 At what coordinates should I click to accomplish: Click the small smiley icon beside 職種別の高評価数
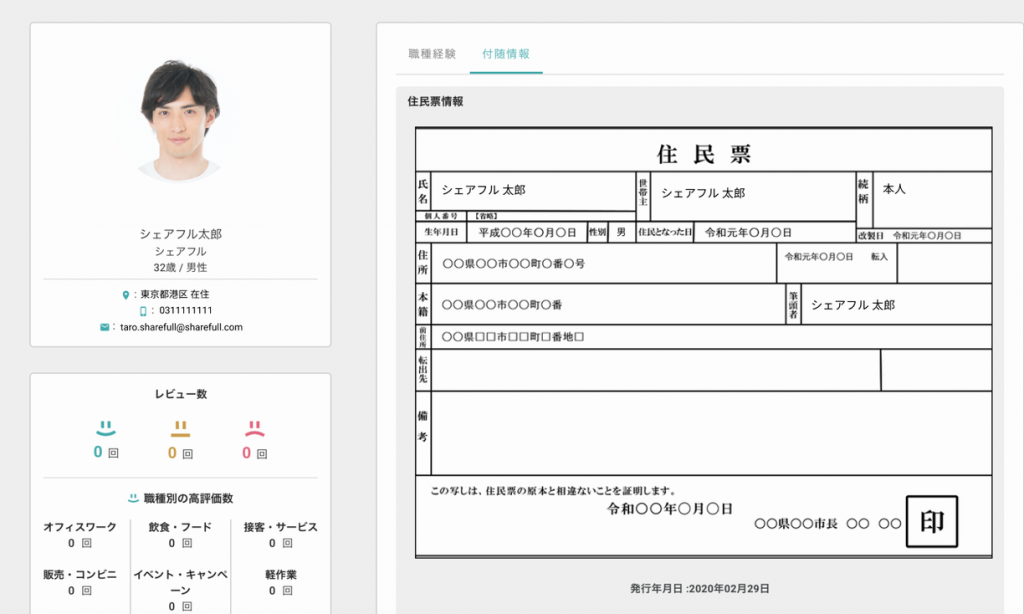[x=133, y=498]
